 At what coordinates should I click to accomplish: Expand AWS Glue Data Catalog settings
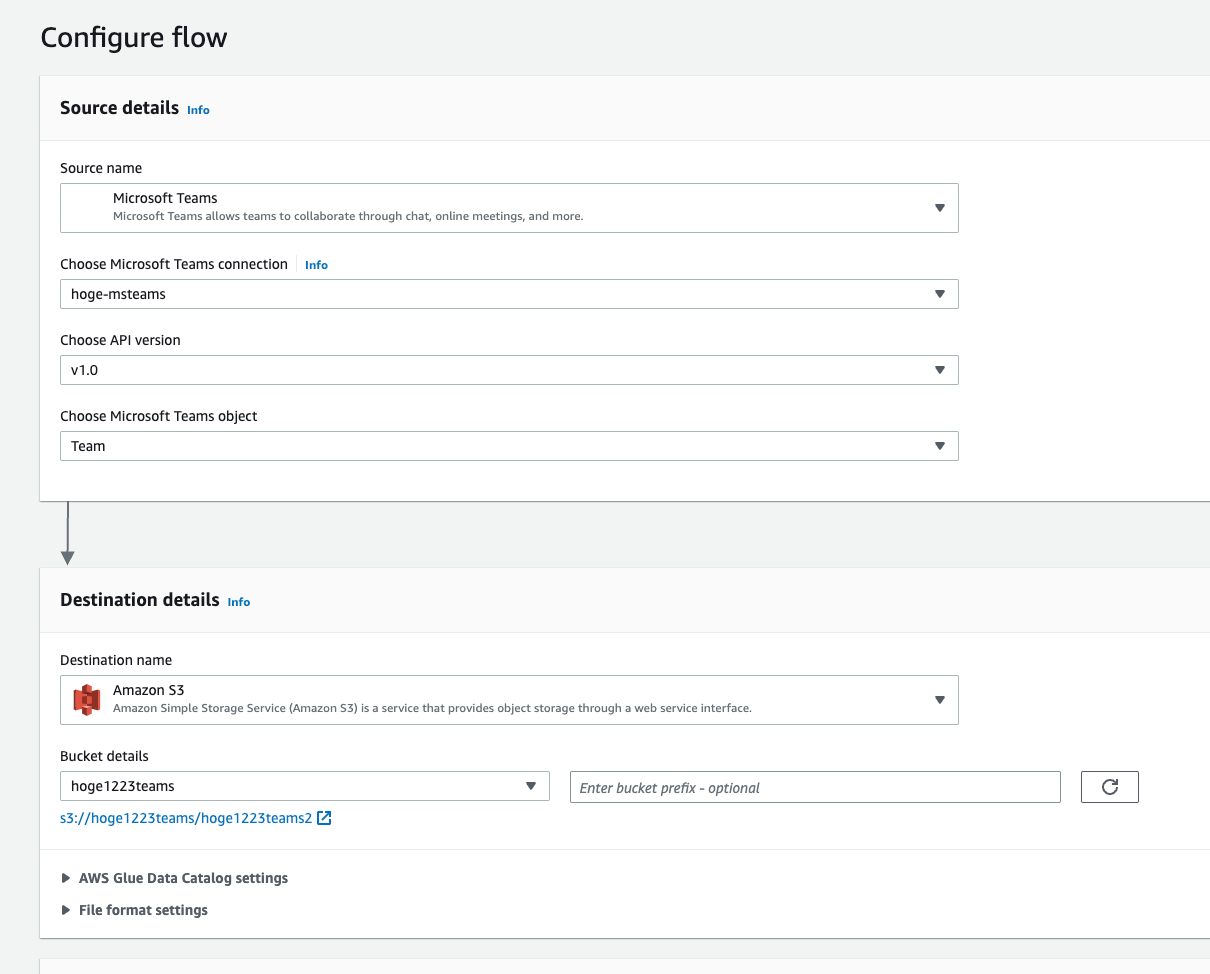[183, 878]
